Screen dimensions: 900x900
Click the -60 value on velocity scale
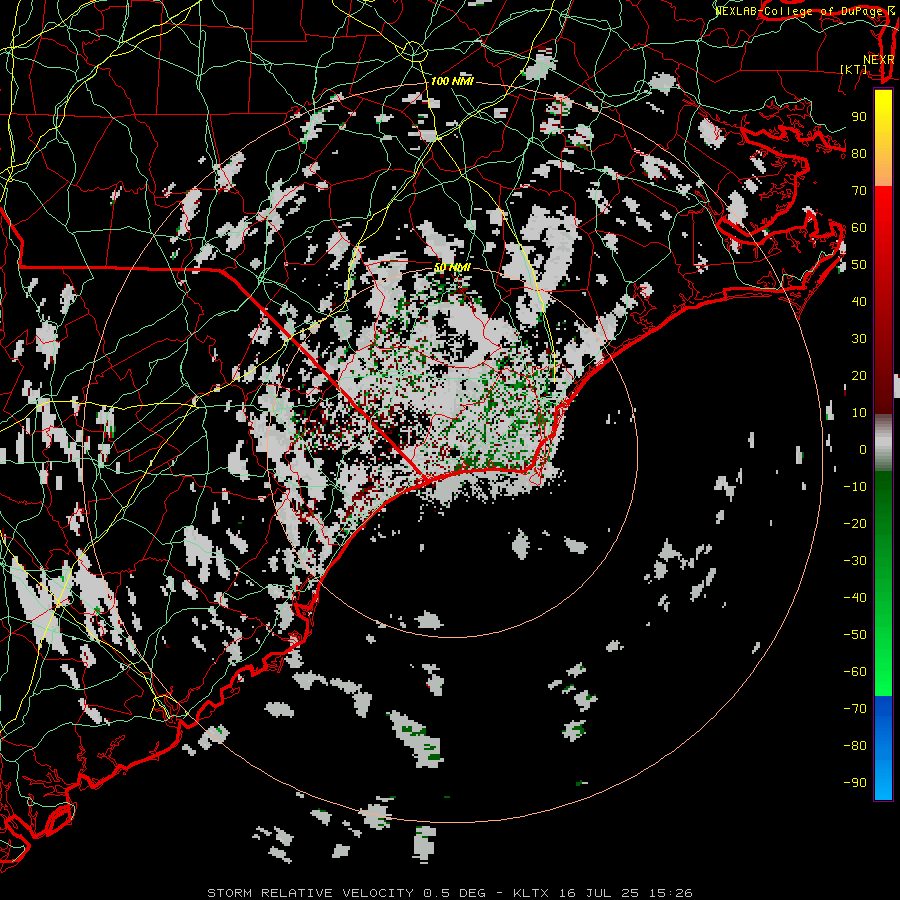(x=855, y=672)
